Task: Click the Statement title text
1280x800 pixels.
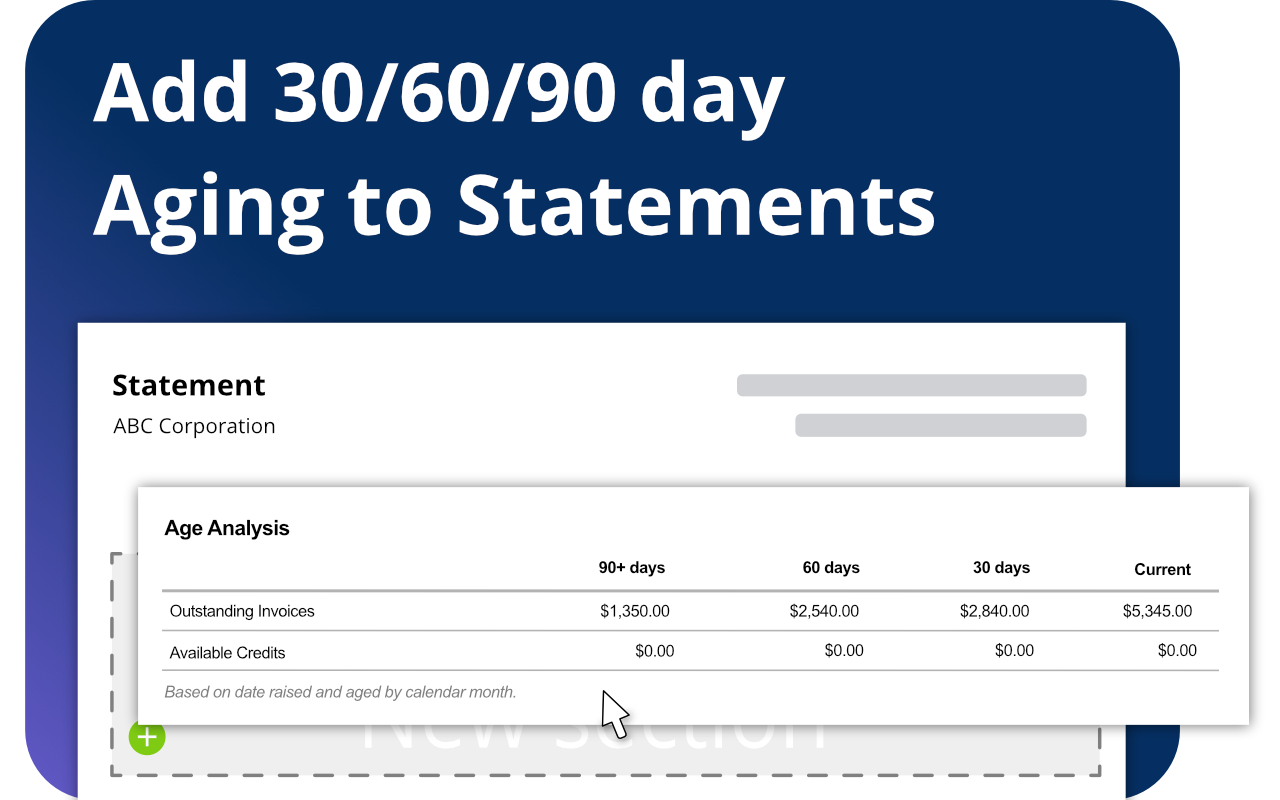Action: pos(189,385)
